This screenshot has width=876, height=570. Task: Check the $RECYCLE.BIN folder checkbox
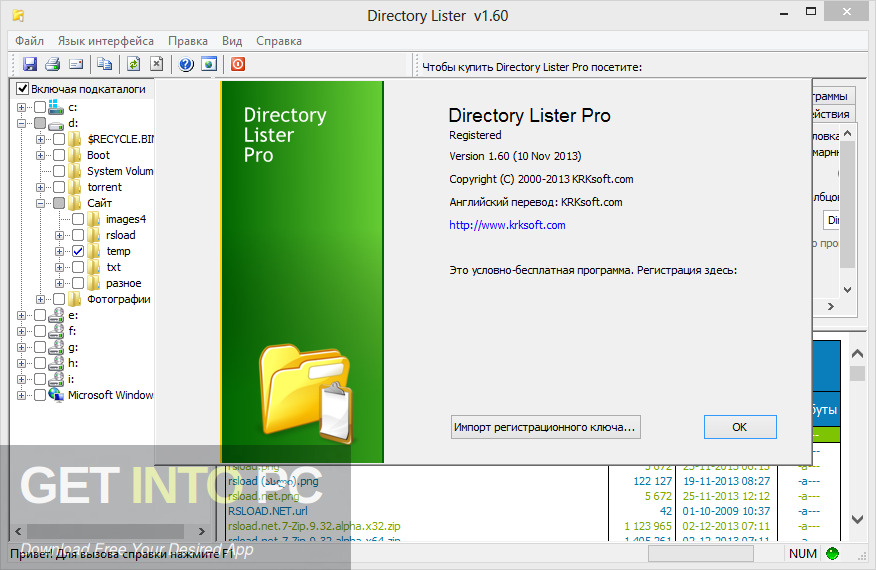click(59, 139)
